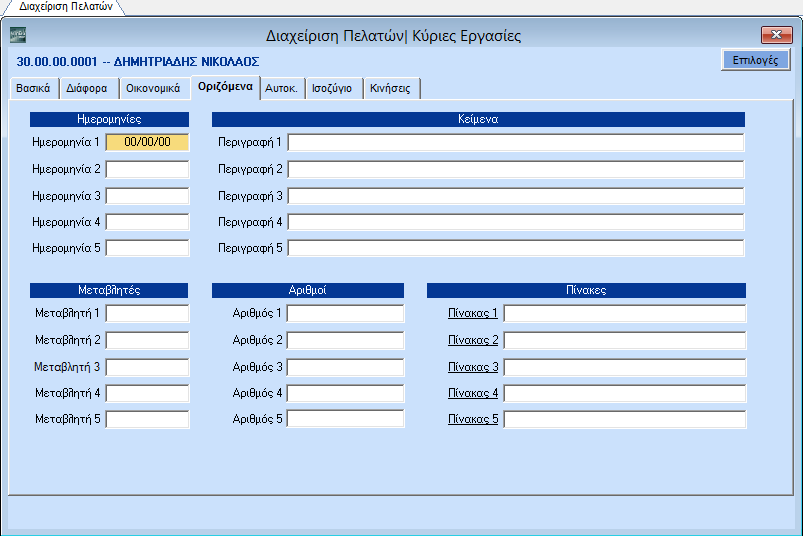Click the input field beside Πίνακας 5

click(625, 419)
